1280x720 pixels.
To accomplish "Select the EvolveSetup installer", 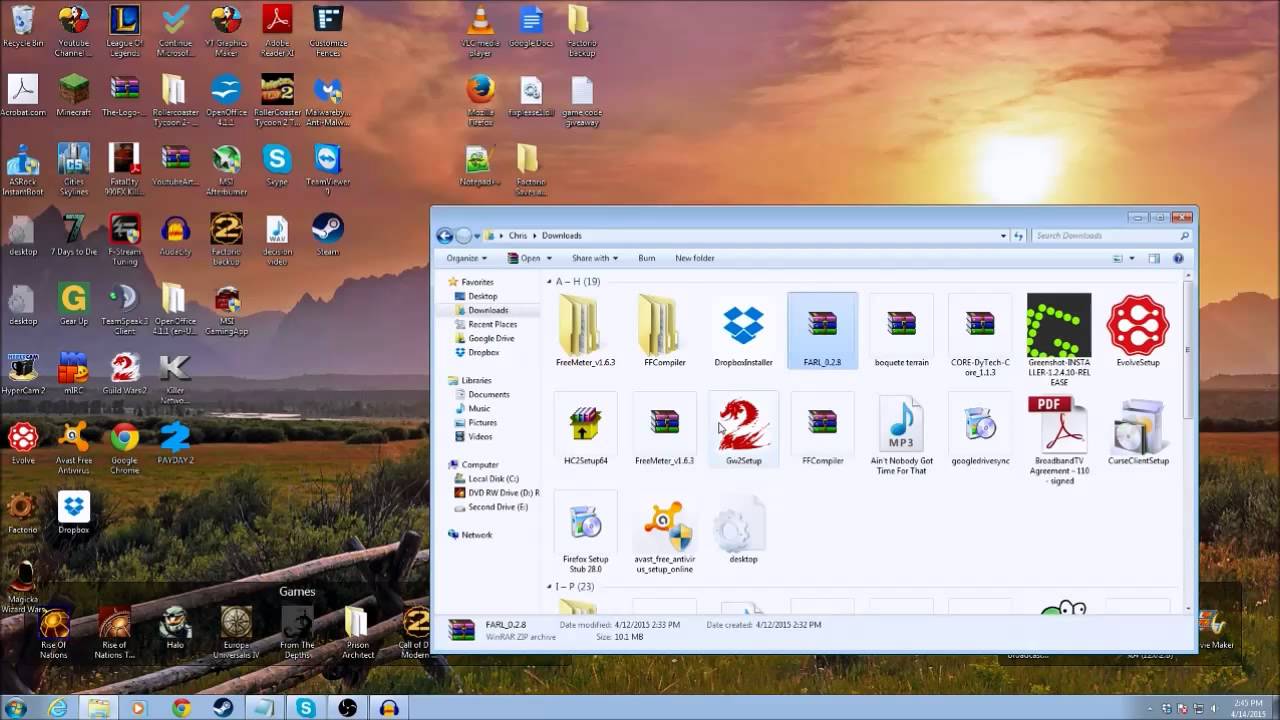I will point(1138,331).
